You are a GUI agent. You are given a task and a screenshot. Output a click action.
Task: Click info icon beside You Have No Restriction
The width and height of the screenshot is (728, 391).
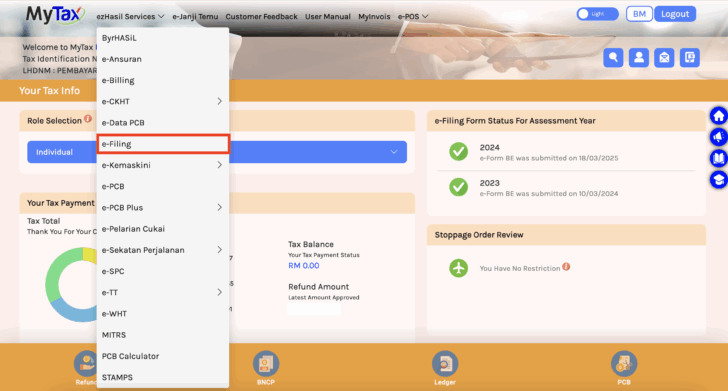566,267
